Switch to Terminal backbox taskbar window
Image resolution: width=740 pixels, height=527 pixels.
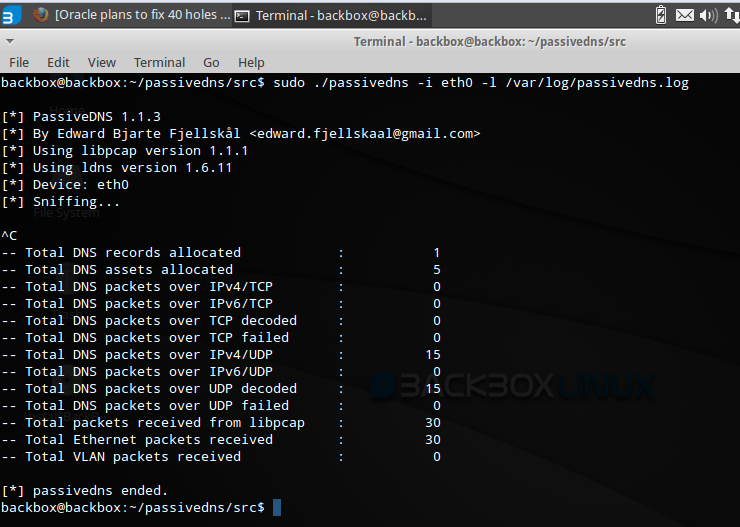(x=332, y=15)
